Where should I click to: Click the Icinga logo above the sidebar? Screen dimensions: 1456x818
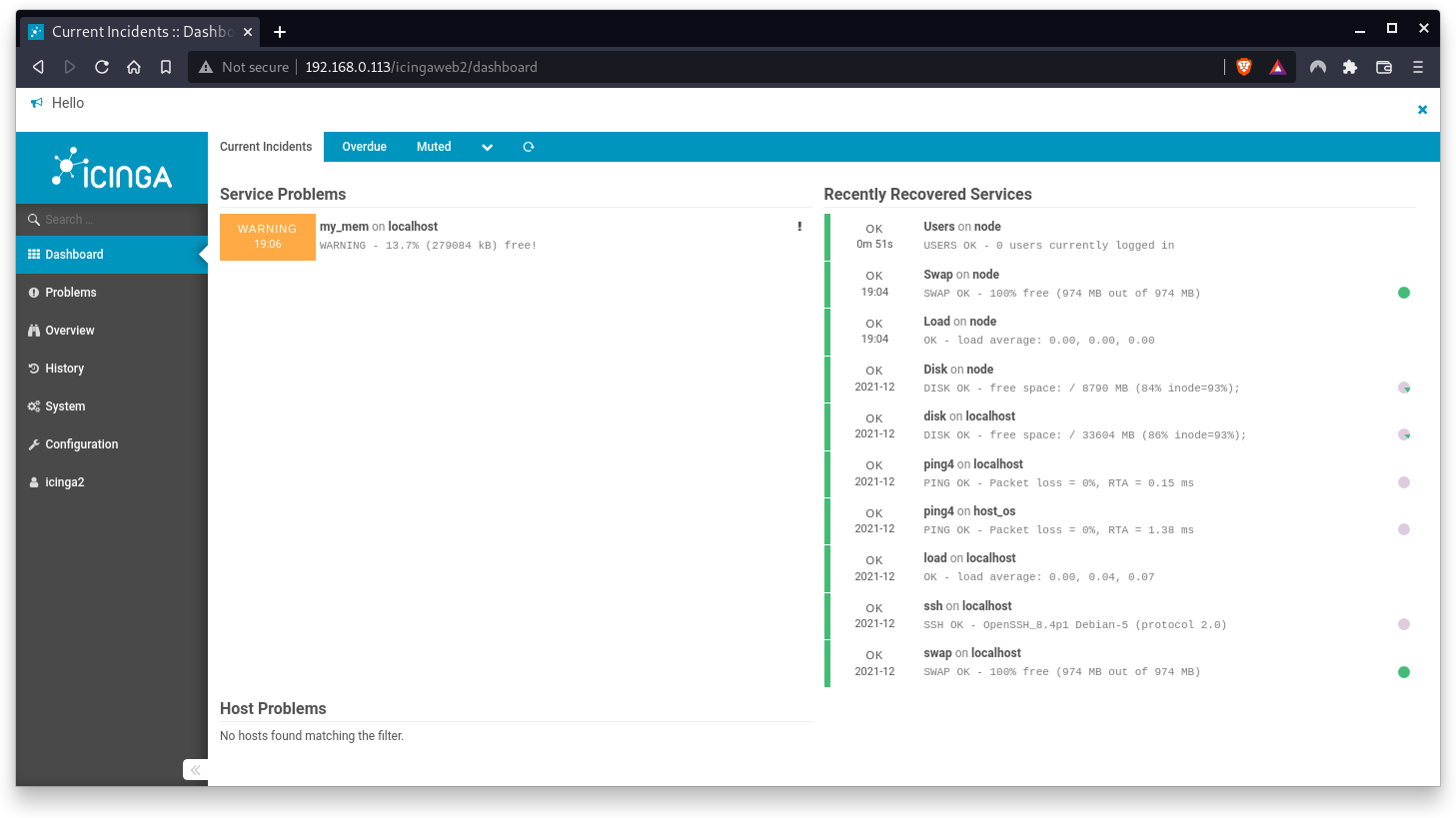coord(111,169)
